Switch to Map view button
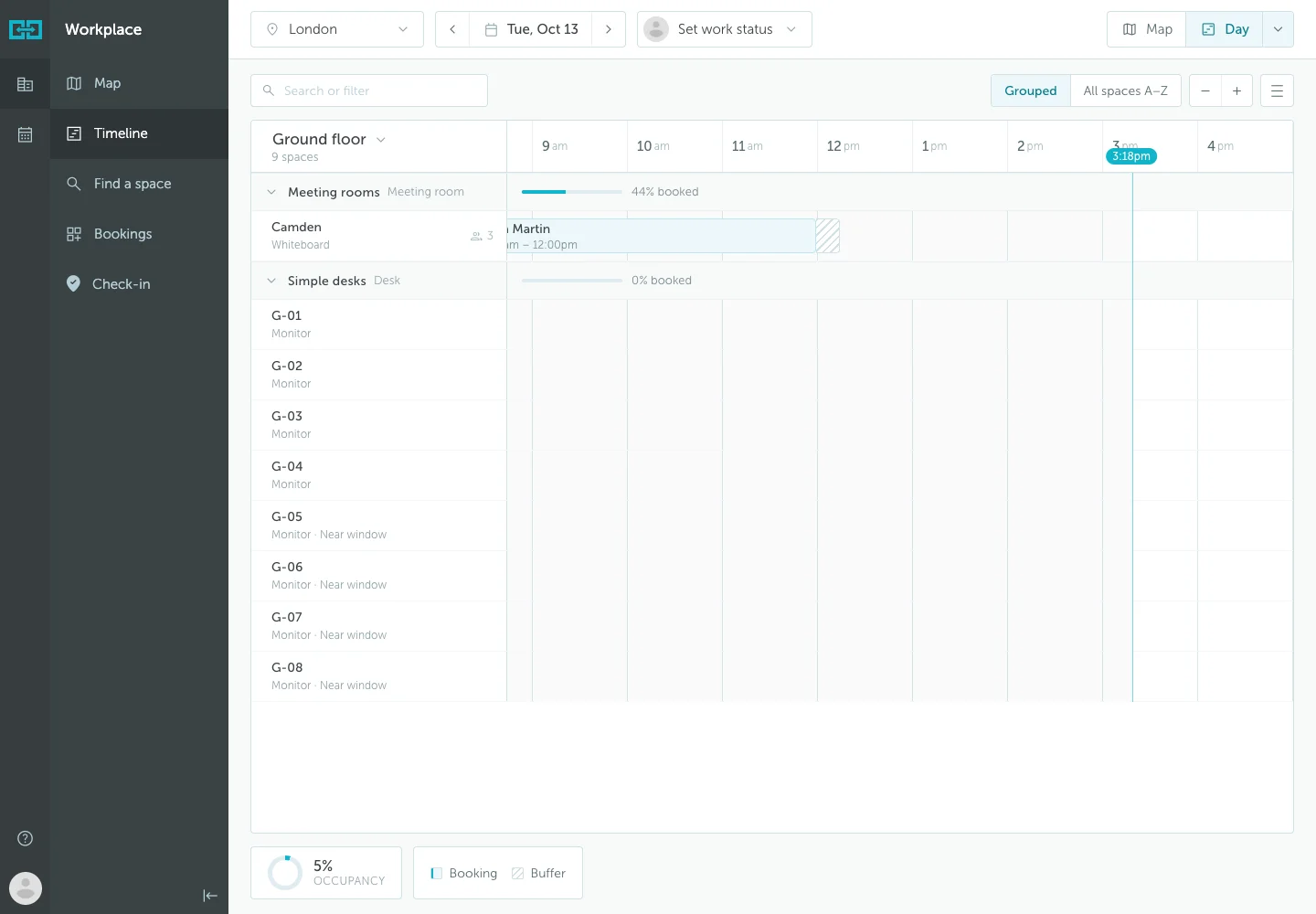The height and width of the screenshot is (914, 1316). pyautogui.click(x=1147, y=29)
